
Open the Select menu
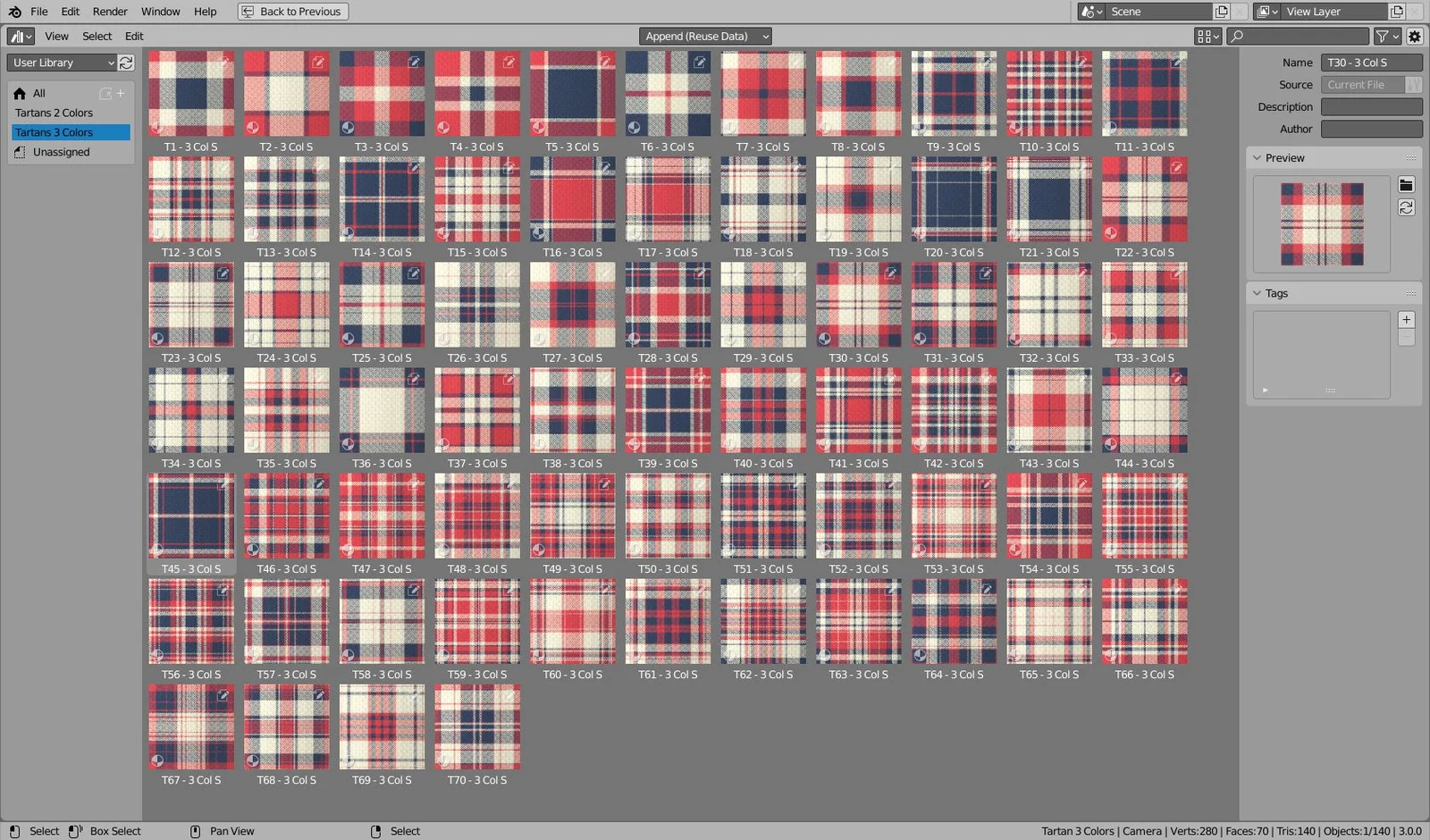[97, 36]
